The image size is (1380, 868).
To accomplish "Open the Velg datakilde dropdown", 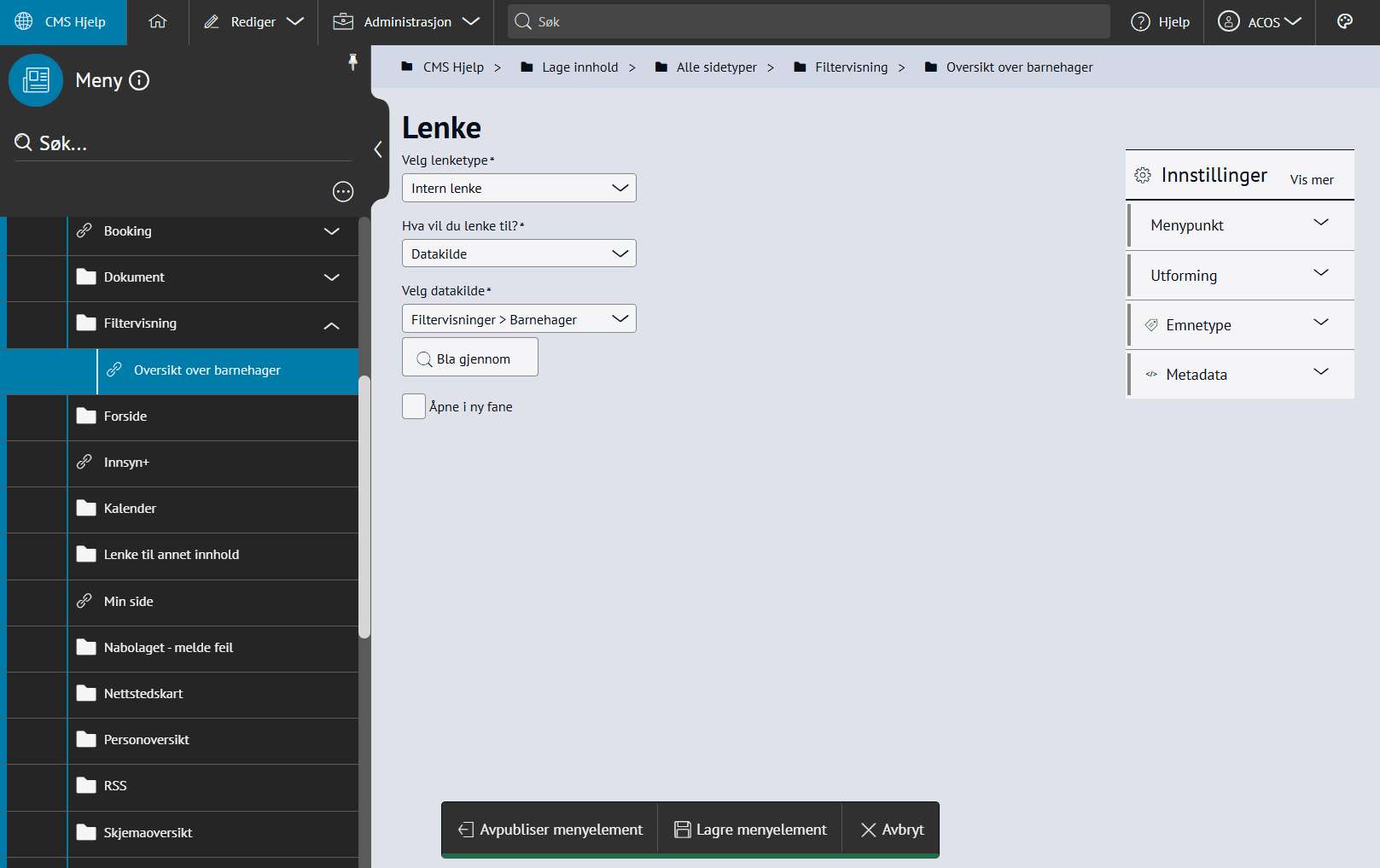I will click(519, 319).
